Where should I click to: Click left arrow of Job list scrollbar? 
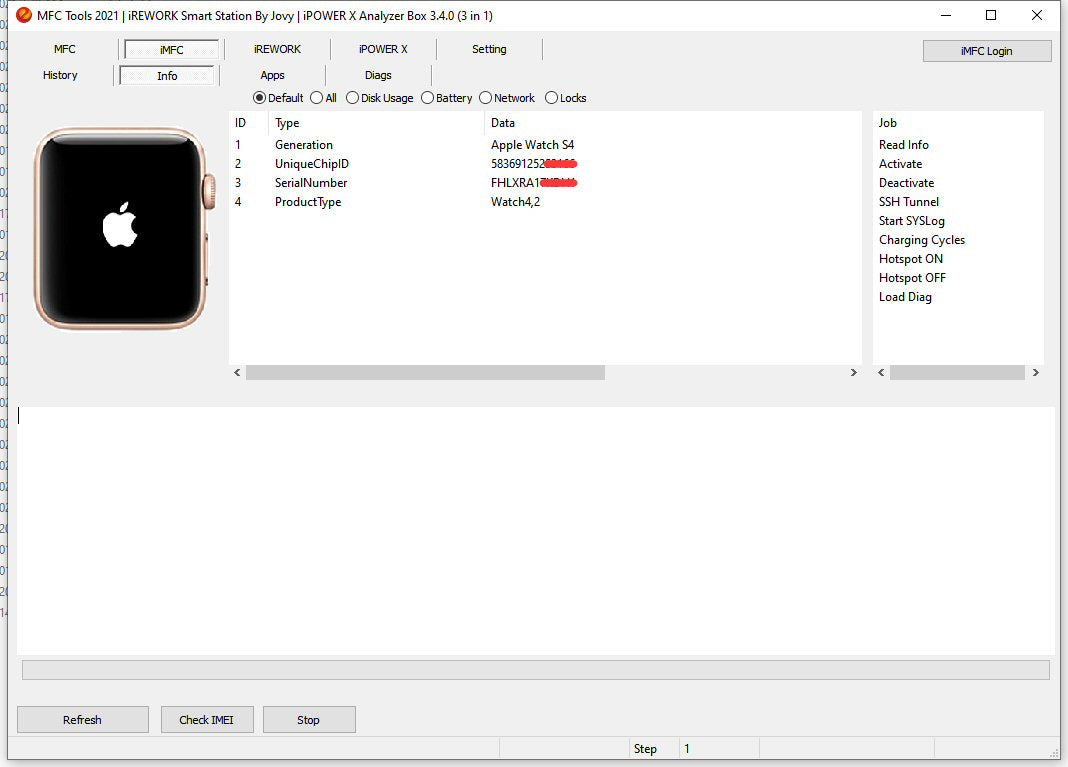pyautogui.click(x=881, y=373)
